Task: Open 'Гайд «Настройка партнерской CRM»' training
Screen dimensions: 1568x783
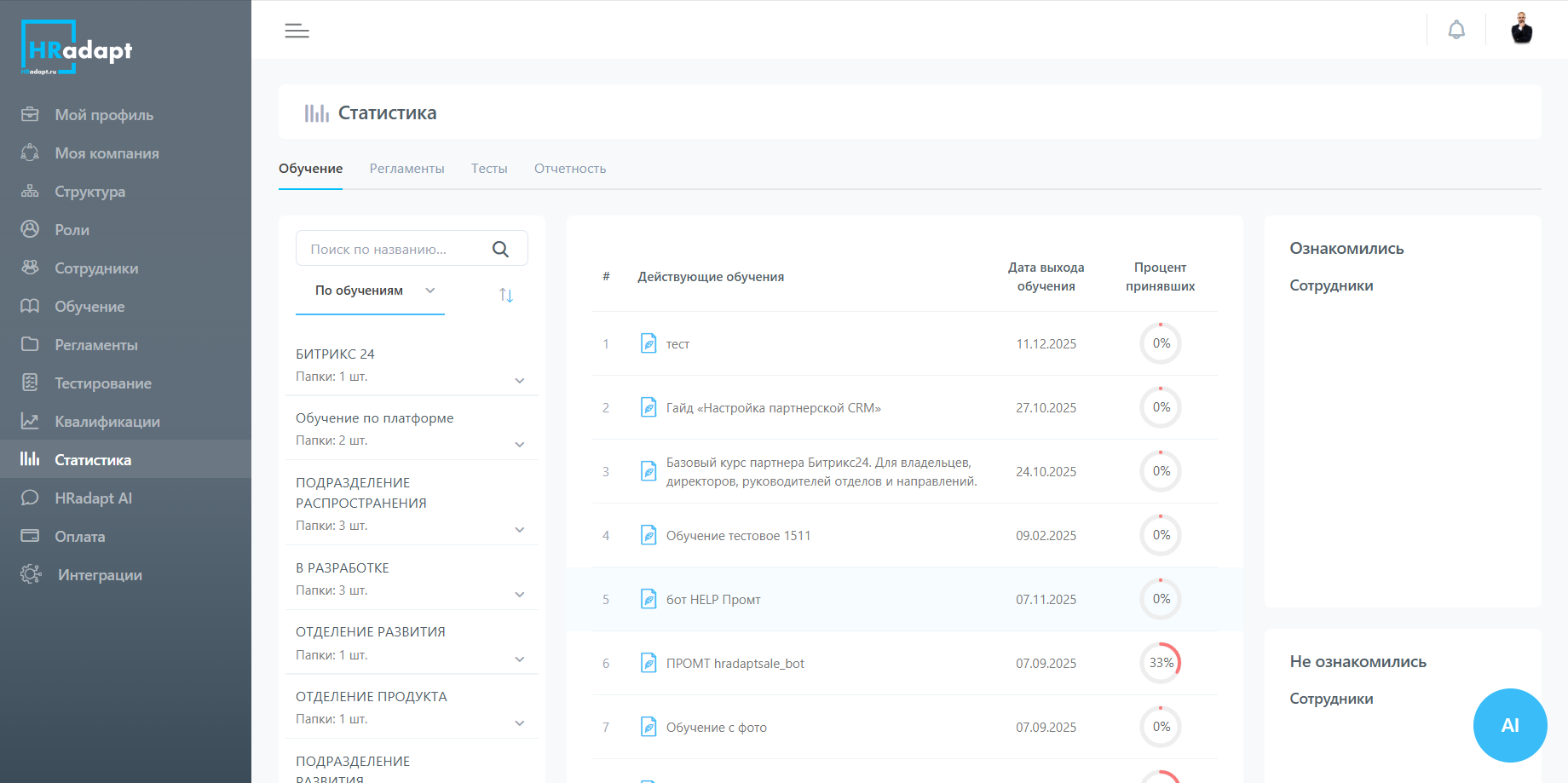Action: (773, 408)
